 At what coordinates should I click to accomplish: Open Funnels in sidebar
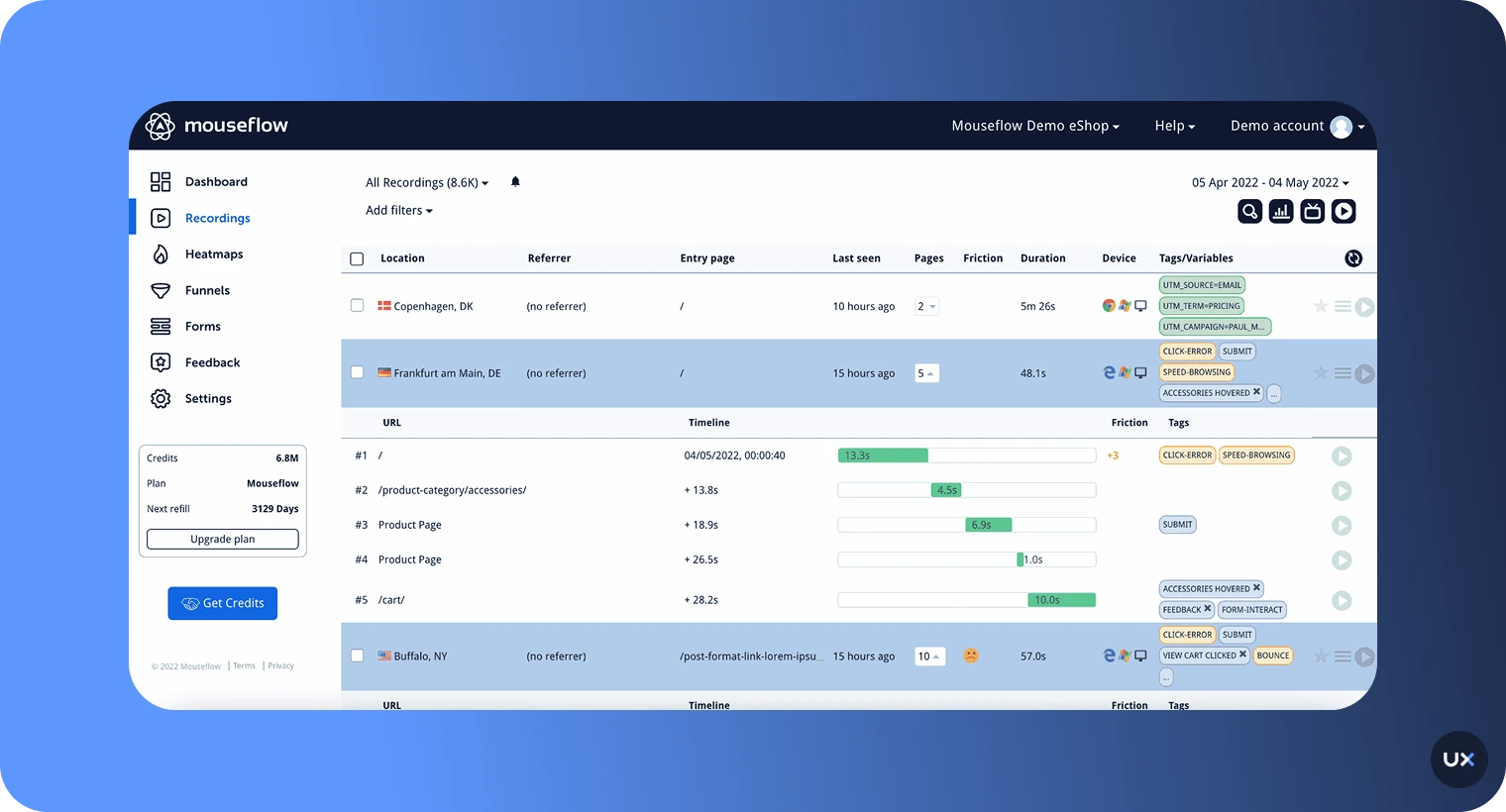207,290
